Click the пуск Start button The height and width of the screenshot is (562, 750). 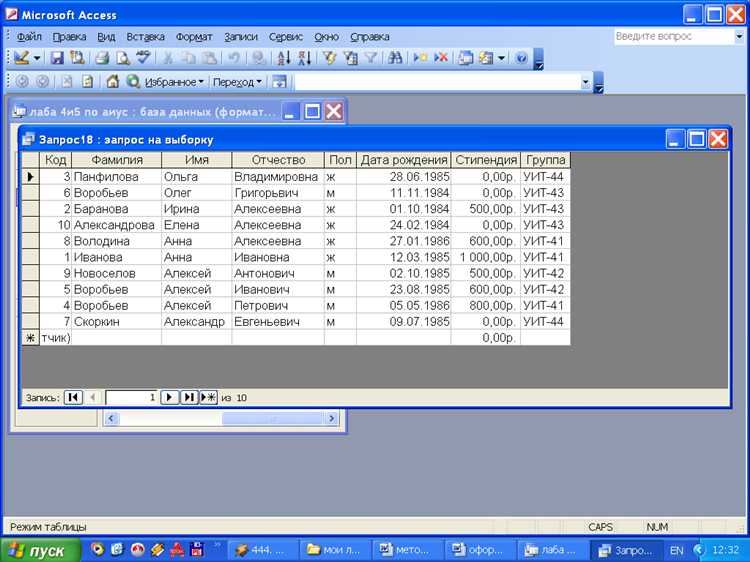click(x=38, y=550)
